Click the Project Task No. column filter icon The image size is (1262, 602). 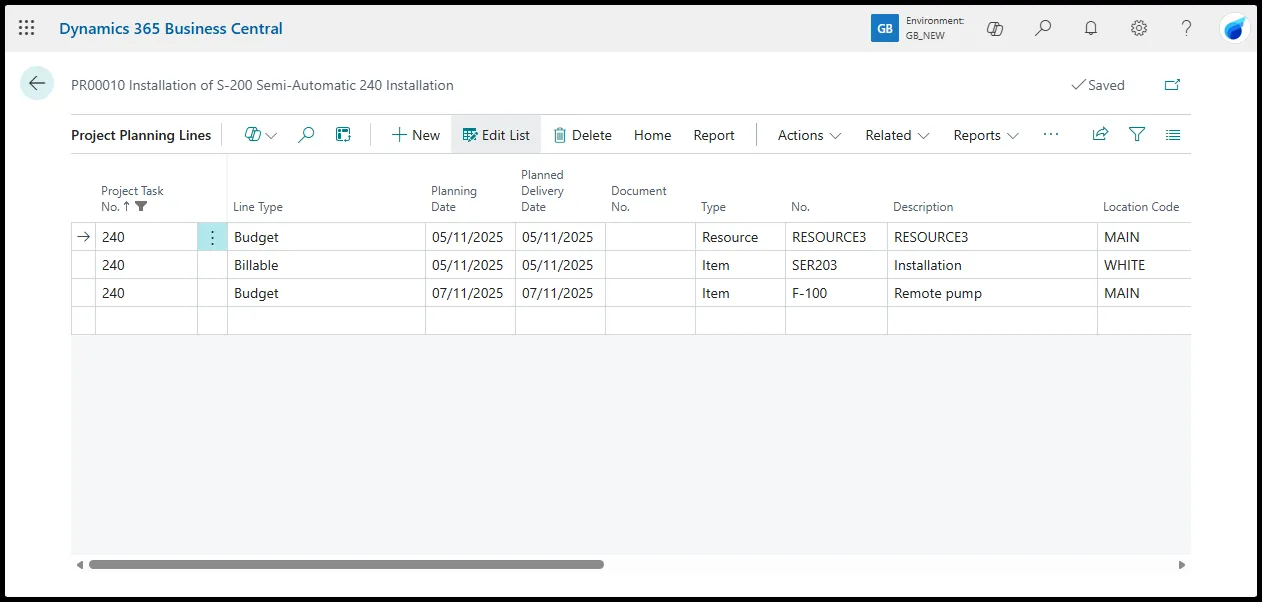point(141,207)
